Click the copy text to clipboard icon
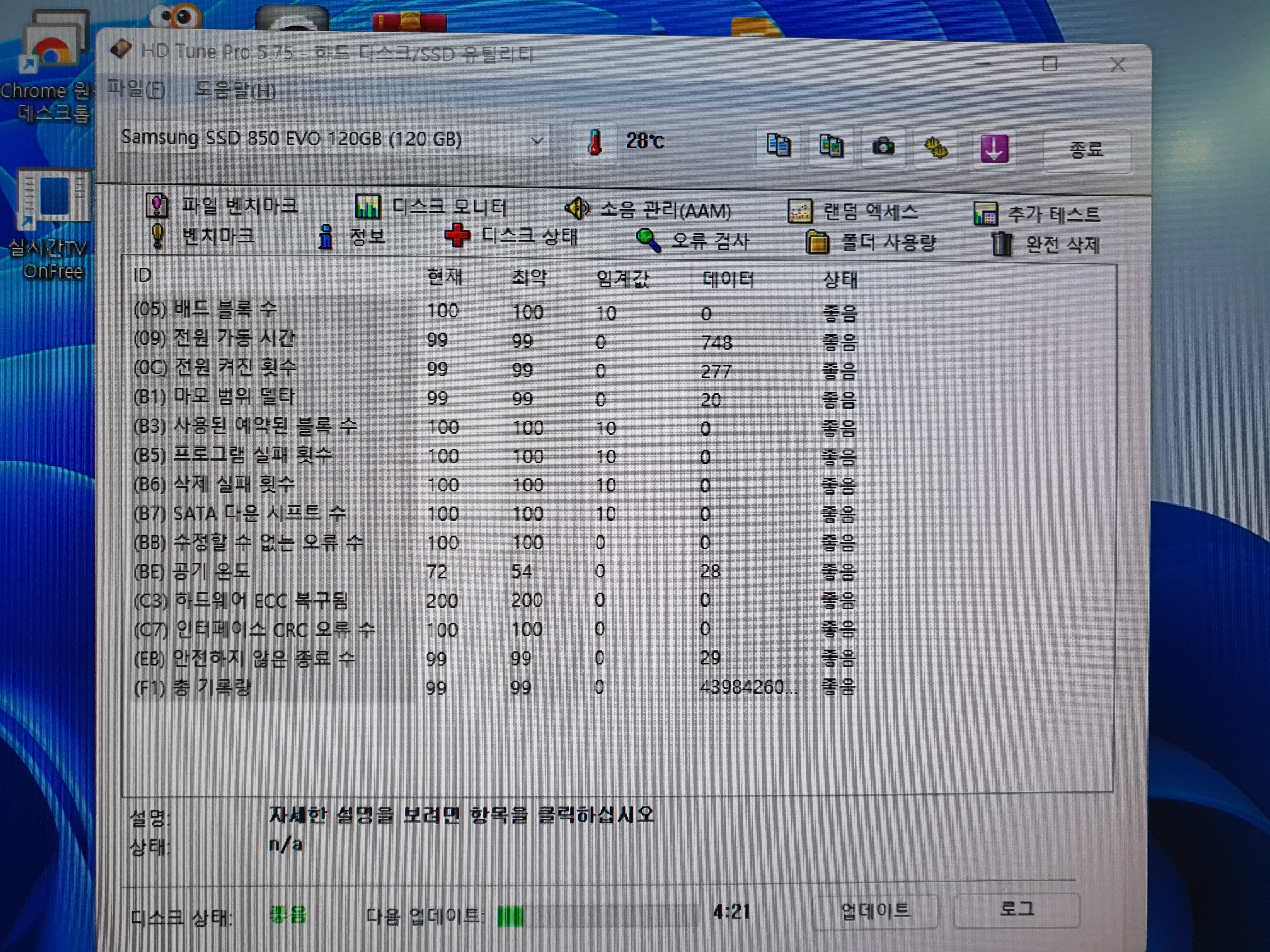Screen dimensions: 1270x952 (779, 145)
